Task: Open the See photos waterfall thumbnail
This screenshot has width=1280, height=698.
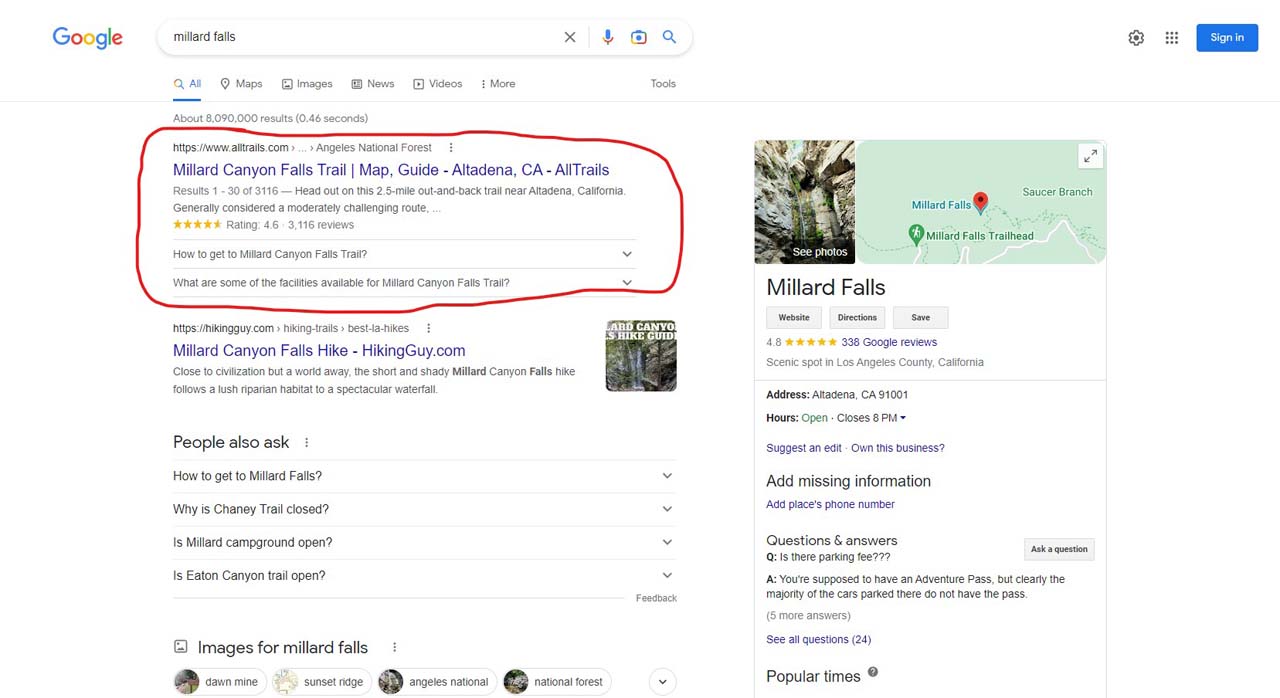Action: click(805, 202)
